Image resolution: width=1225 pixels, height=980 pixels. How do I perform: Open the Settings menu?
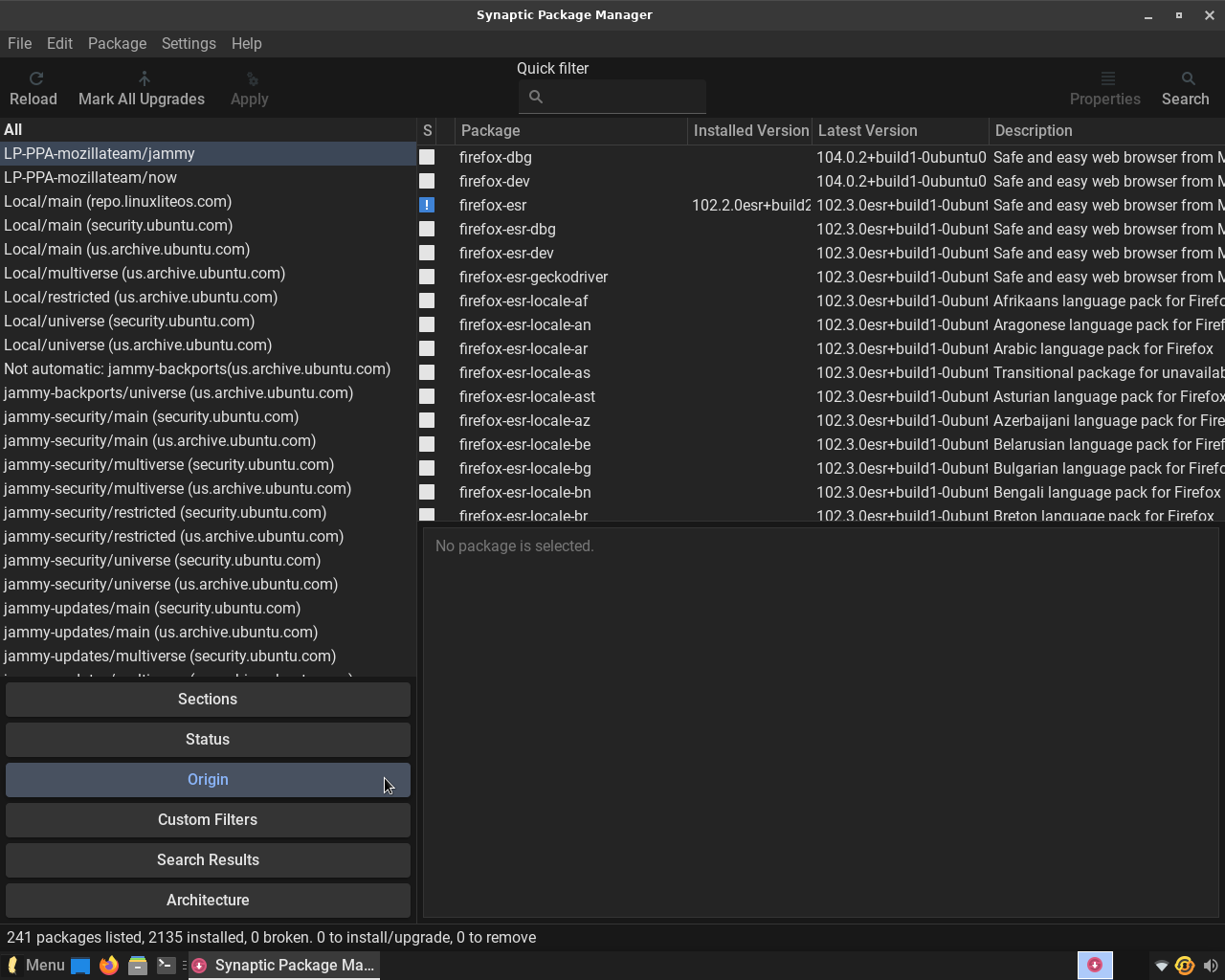click(x=189, y=43)
